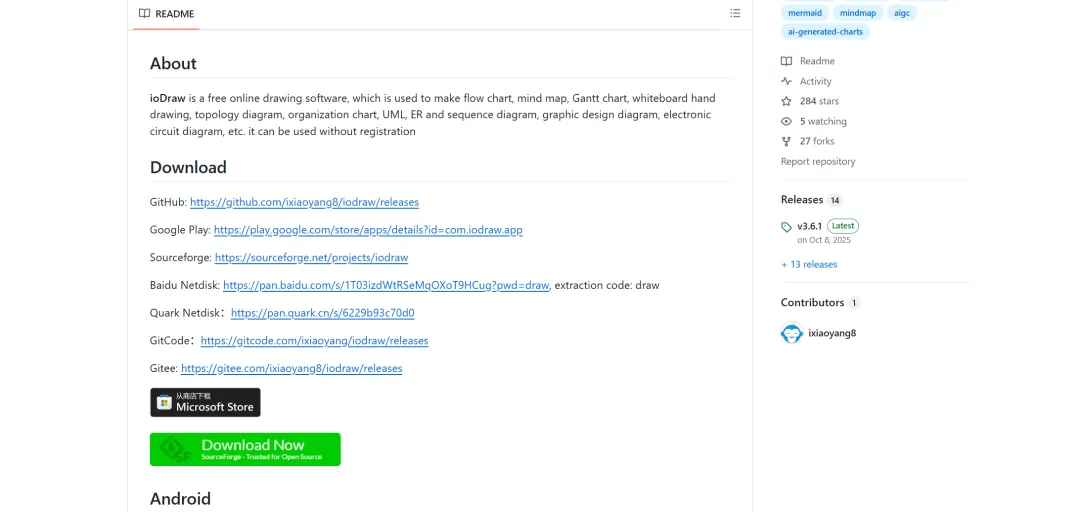
Task: Open the Gitee releases link
Action: pos(291,368)
